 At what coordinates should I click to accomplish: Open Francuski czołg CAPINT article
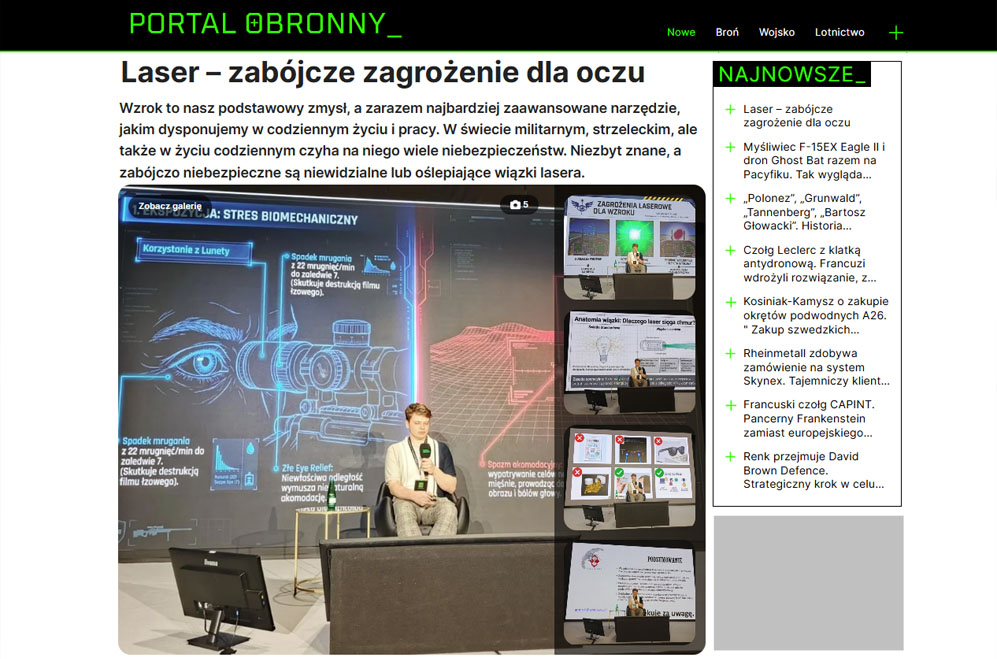pyautogui.click(x=809, y=419)
